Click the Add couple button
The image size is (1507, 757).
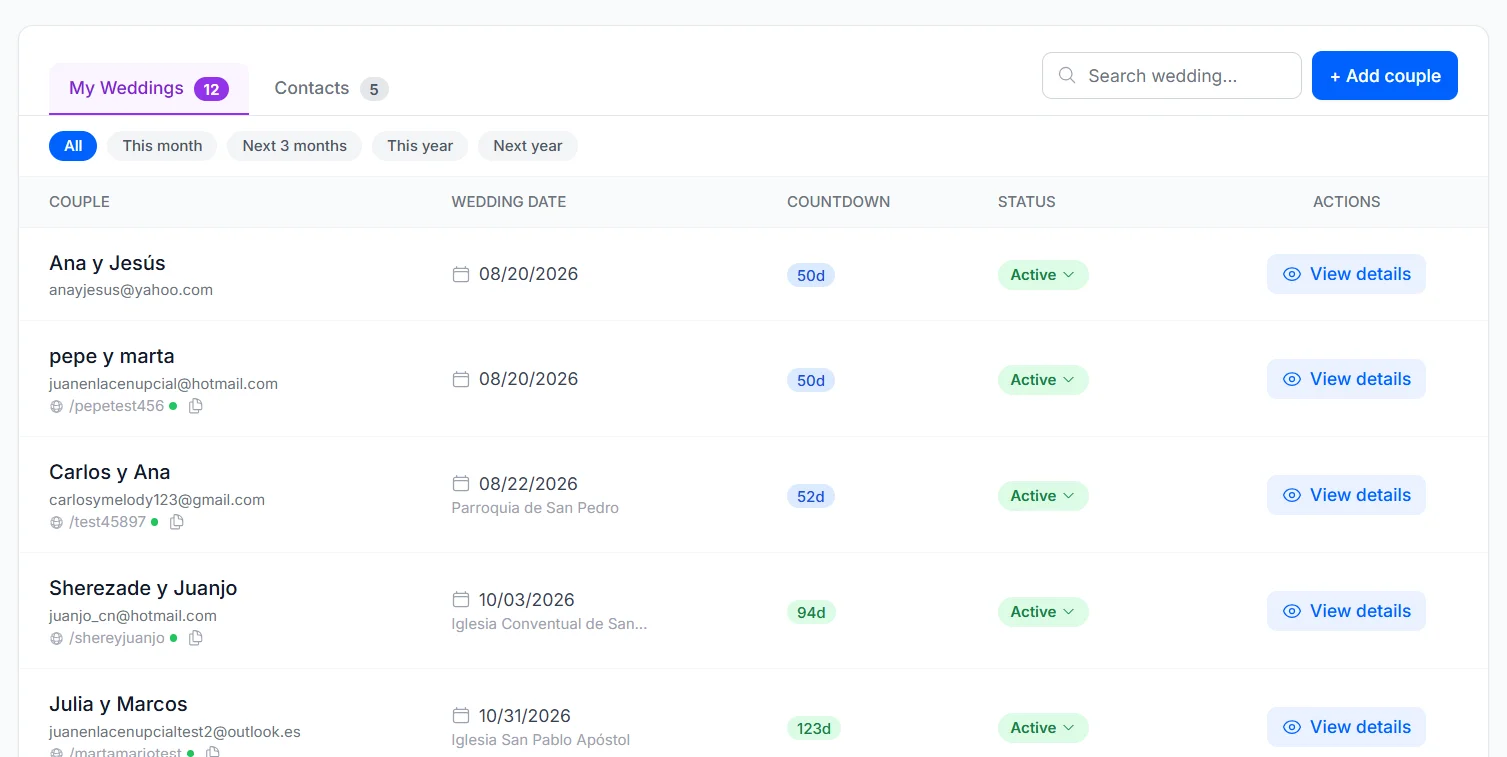tap(1385, 76)
